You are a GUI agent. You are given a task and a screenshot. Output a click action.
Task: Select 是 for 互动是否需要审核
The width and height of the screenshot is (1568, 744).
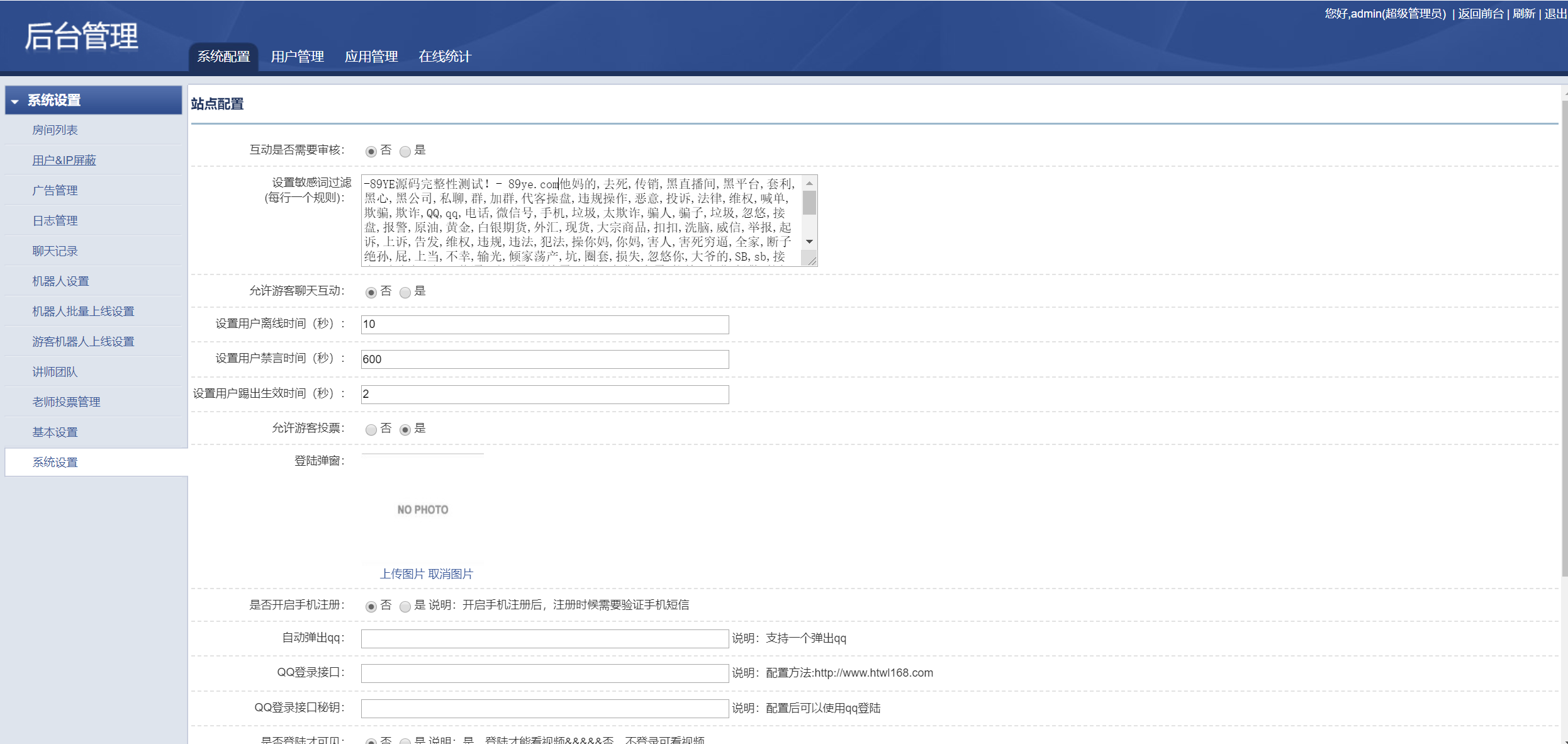pos(405,152)
